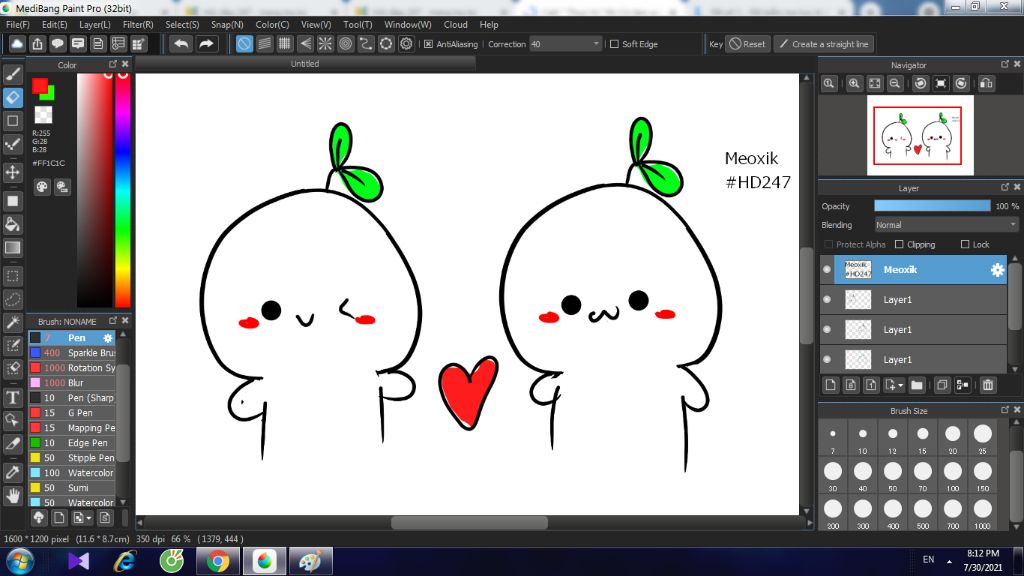This screenshot has height=576, width=1024.
Task: Select the Bucket fill tool
Action: click(x=12, y=224)
